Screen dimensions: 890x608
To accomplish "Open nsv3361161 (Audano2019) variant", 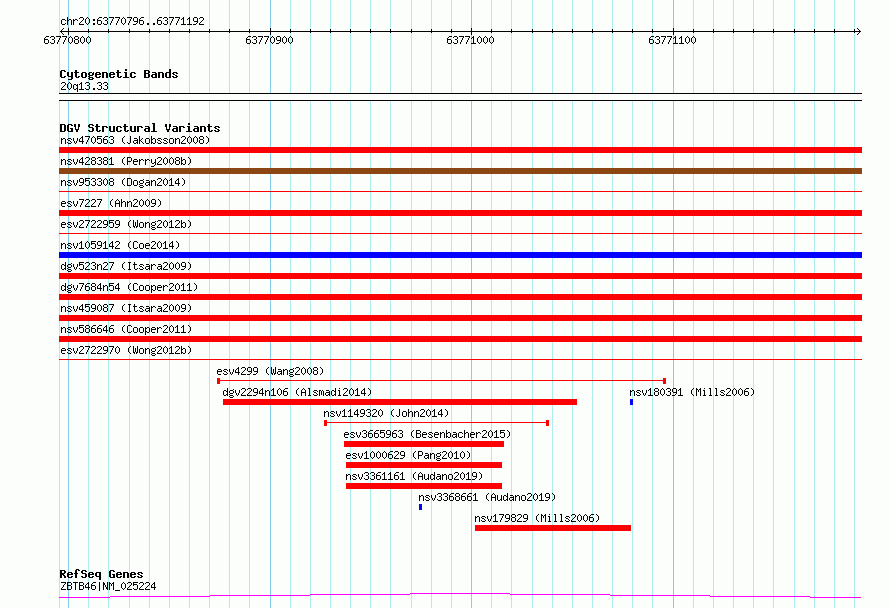I will tap(414, 476).
